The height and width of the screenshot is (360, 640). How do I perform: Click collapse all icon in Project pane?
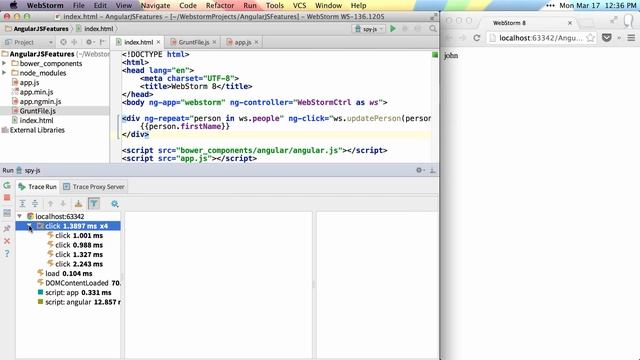click(x=74, y=42)
